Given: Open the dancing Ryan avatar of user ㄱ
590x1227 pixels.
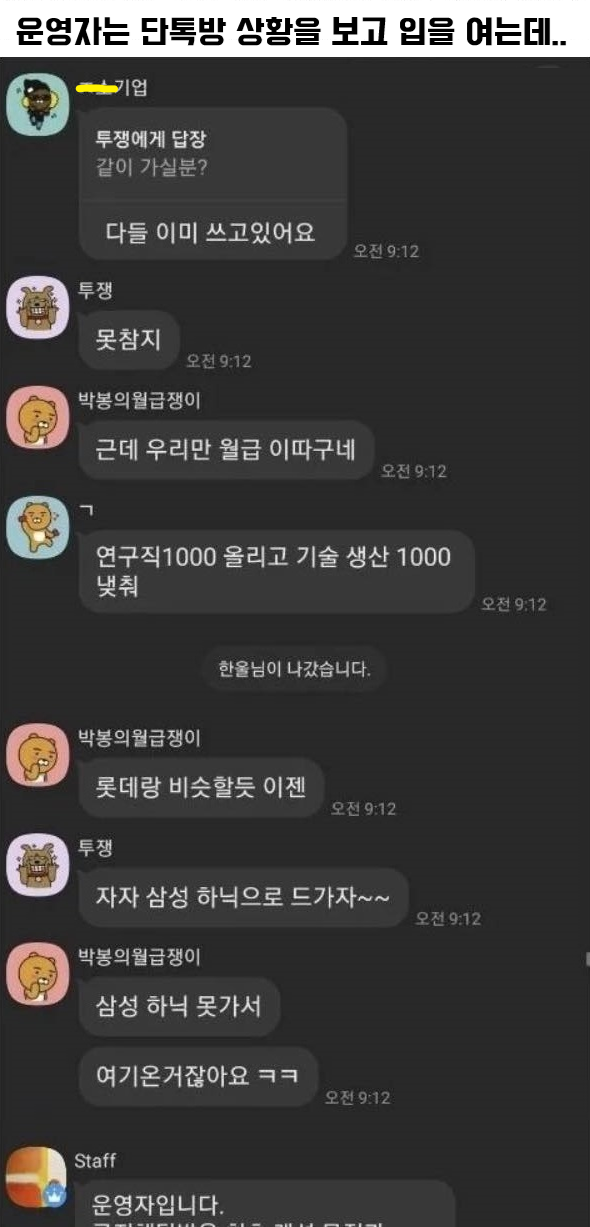Looking at the screenshot, I should [x=37, y=526].
